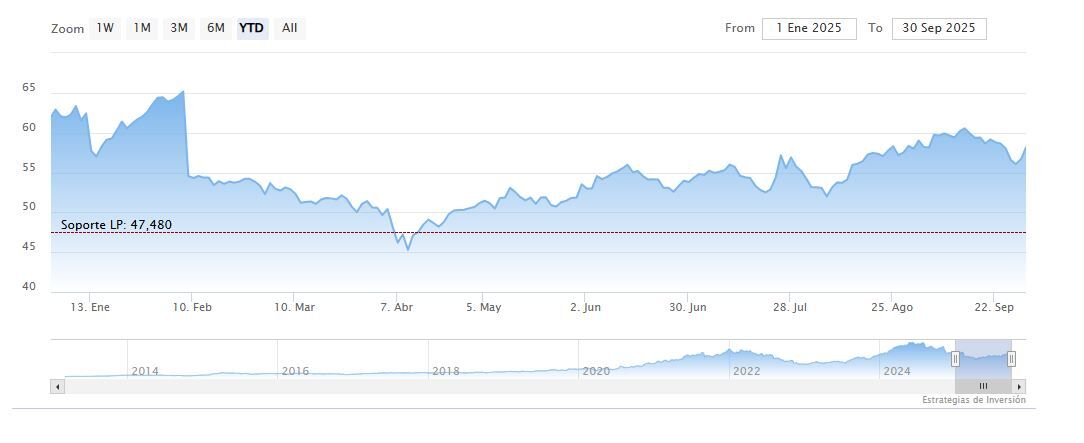Viewport: 1084px width, 443px height.
Task: Set zoom range to 1M
Action: coord(142,28)
